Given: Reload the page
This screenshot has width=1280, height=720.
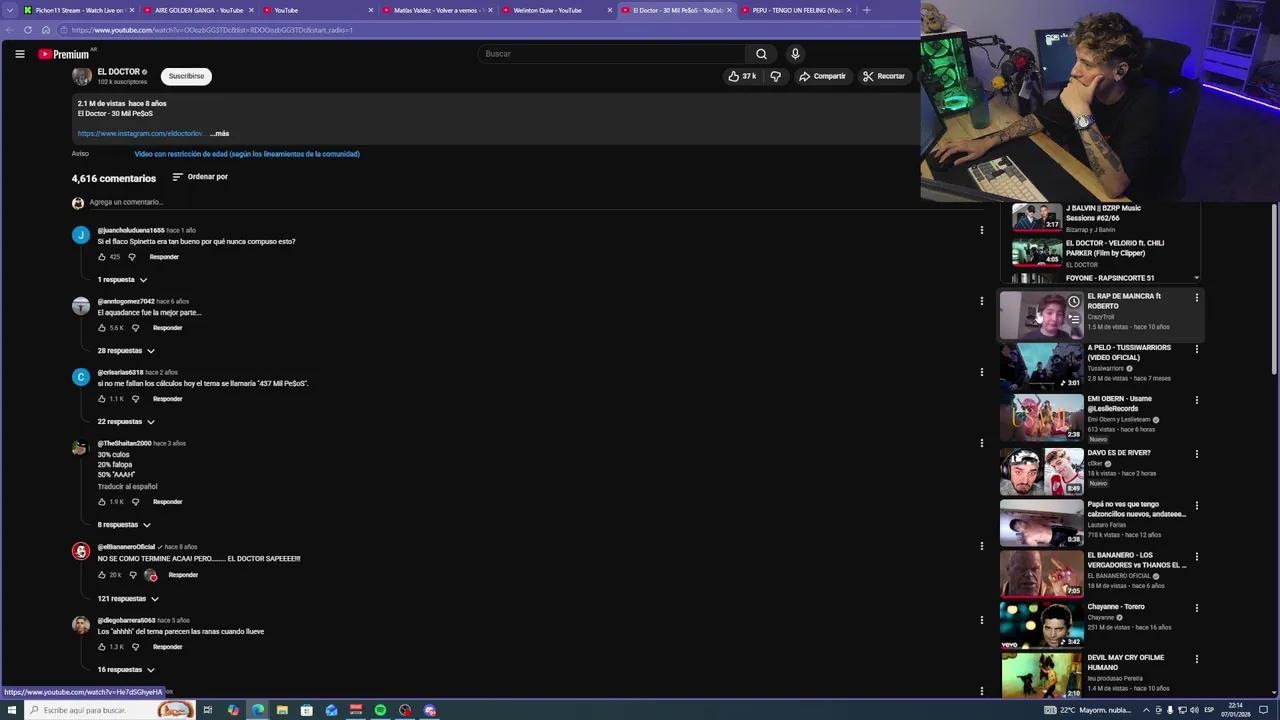Looking at the screenshot, I should point(27,30).
